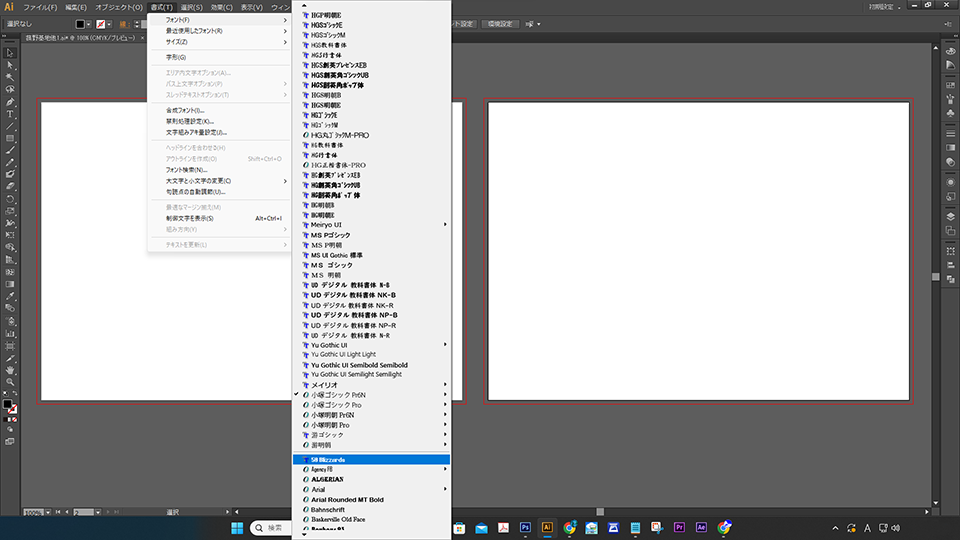The height and width of the screenshot is (540, 960).
Task: Click the Windows Start button
Action: point(239,527)
